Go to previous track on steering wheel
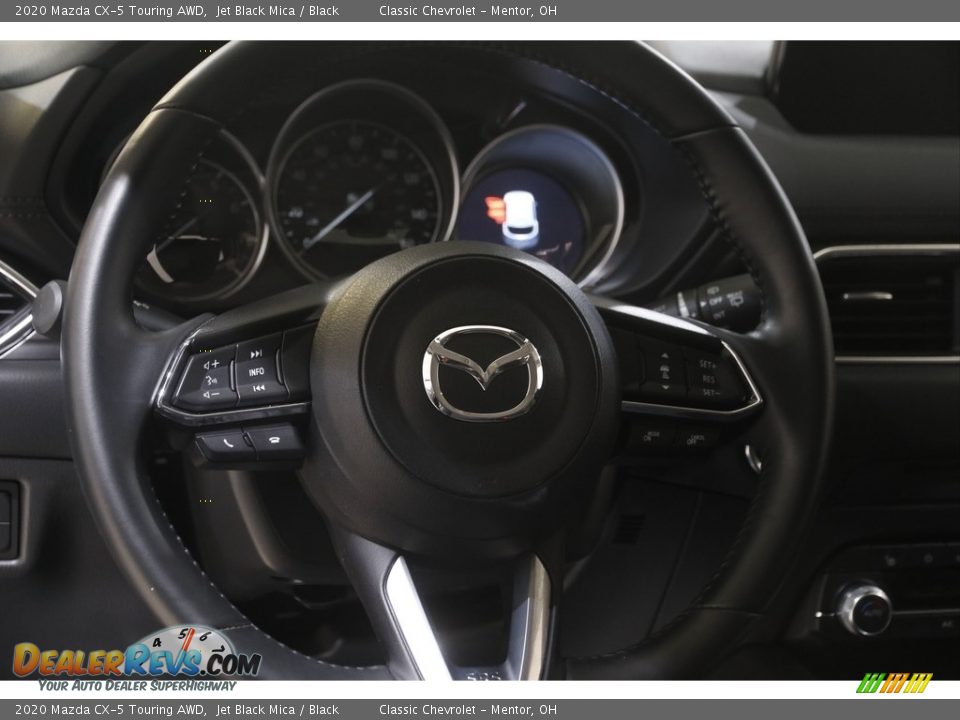This screenshot has height=720, width=960. (260, 388)
